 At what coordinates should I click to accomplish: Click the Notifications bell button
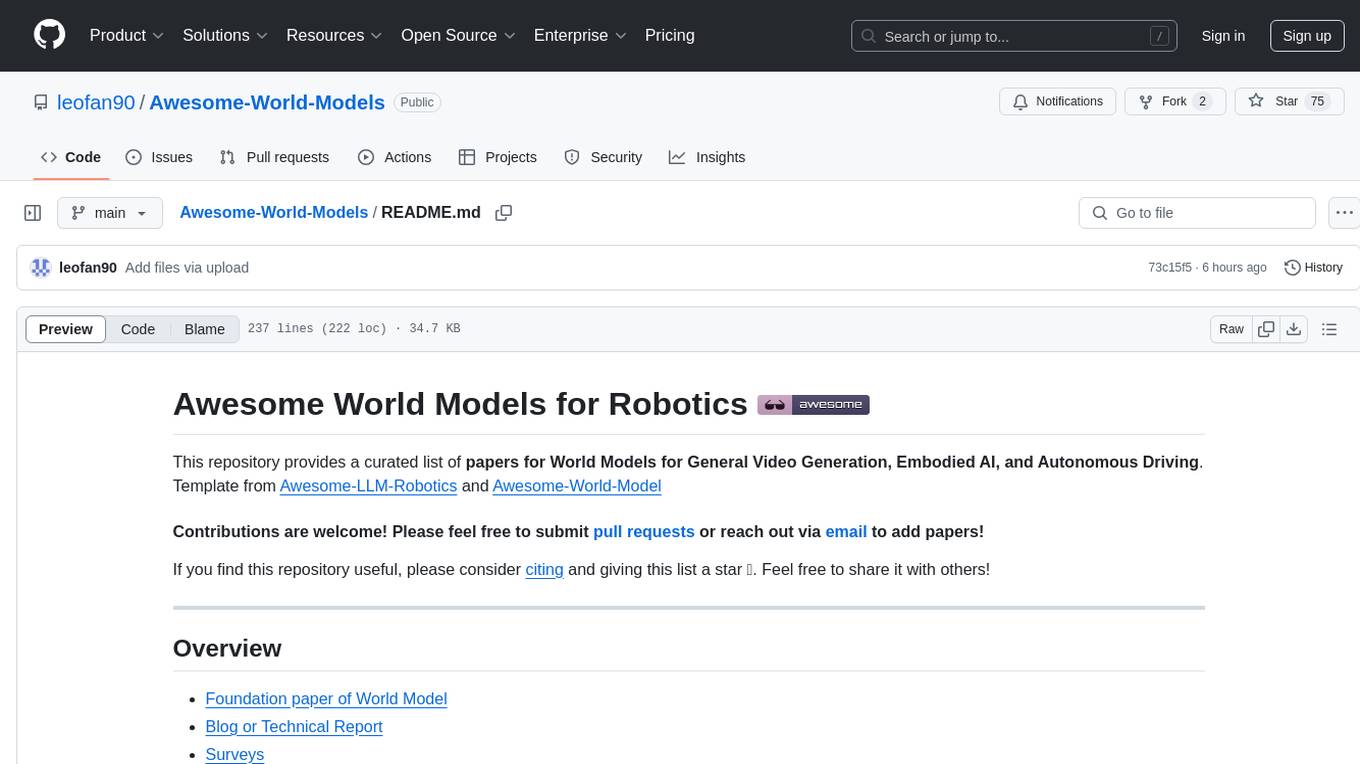[1058, 101]
